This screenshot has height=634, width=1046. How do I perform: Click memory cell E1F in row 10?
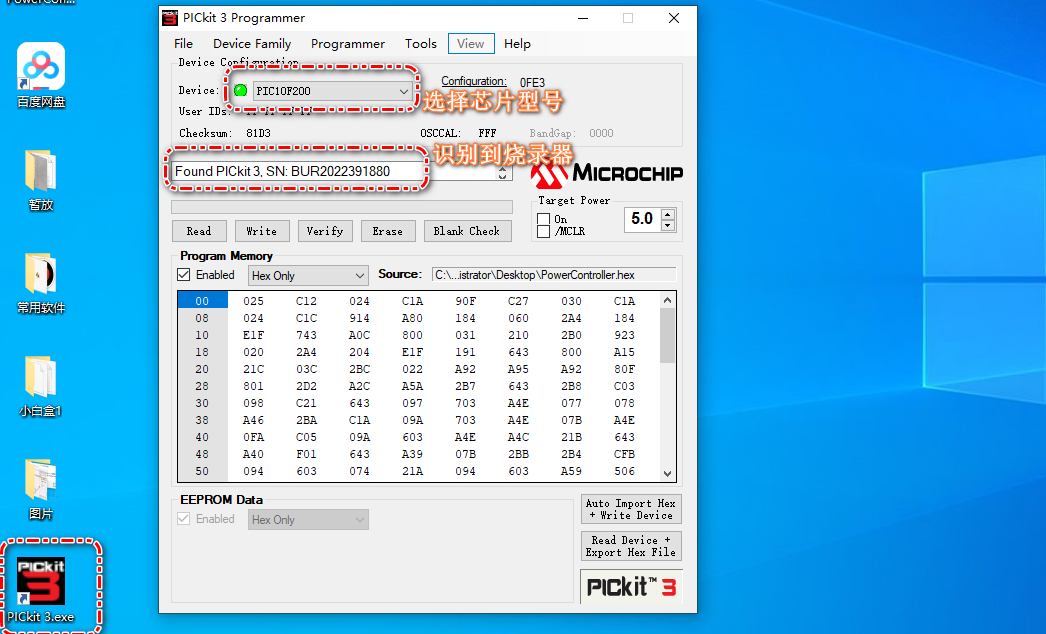pyautogui.click(x=253, y=335)
